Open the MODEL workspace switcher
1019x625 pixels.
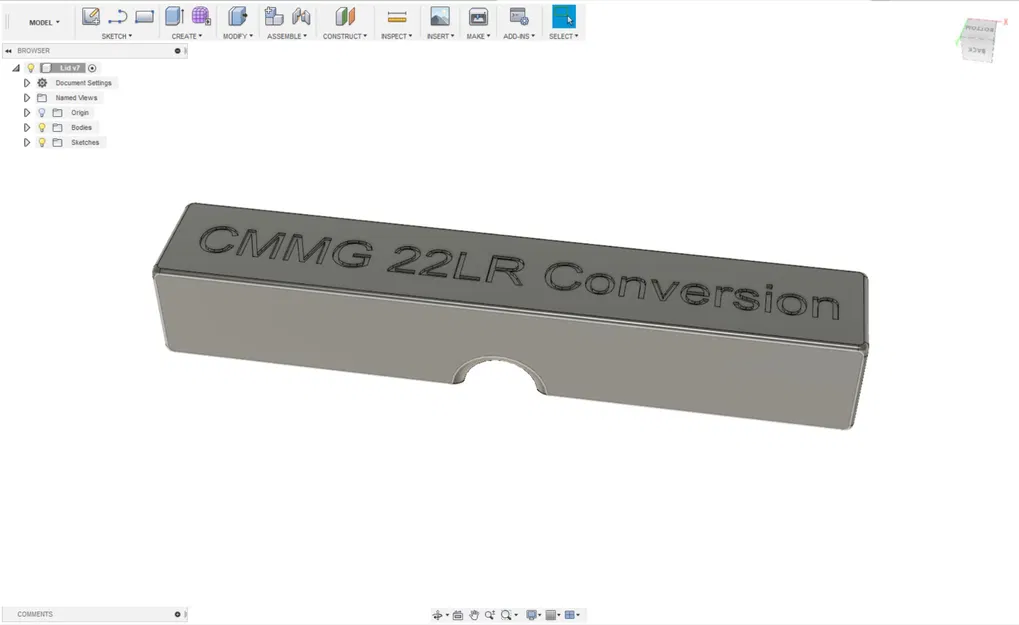coord(42,21)
